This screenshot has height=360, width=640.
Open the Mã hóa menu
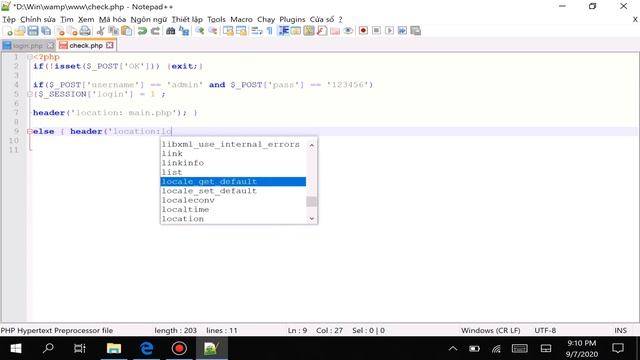(112, 19)
